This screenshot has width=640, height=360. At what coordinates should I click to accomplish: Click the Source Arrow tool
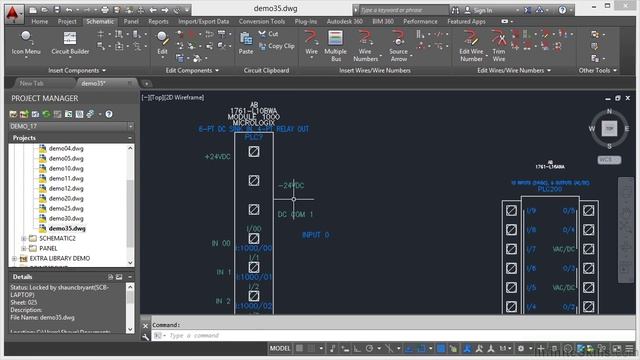[398, 46]
